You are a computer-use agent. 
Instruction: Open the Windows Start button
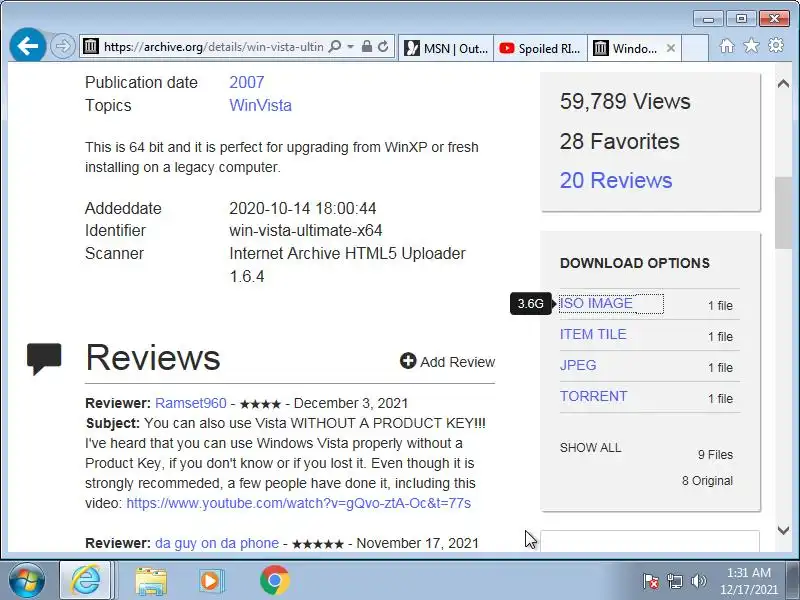(27, 580)
